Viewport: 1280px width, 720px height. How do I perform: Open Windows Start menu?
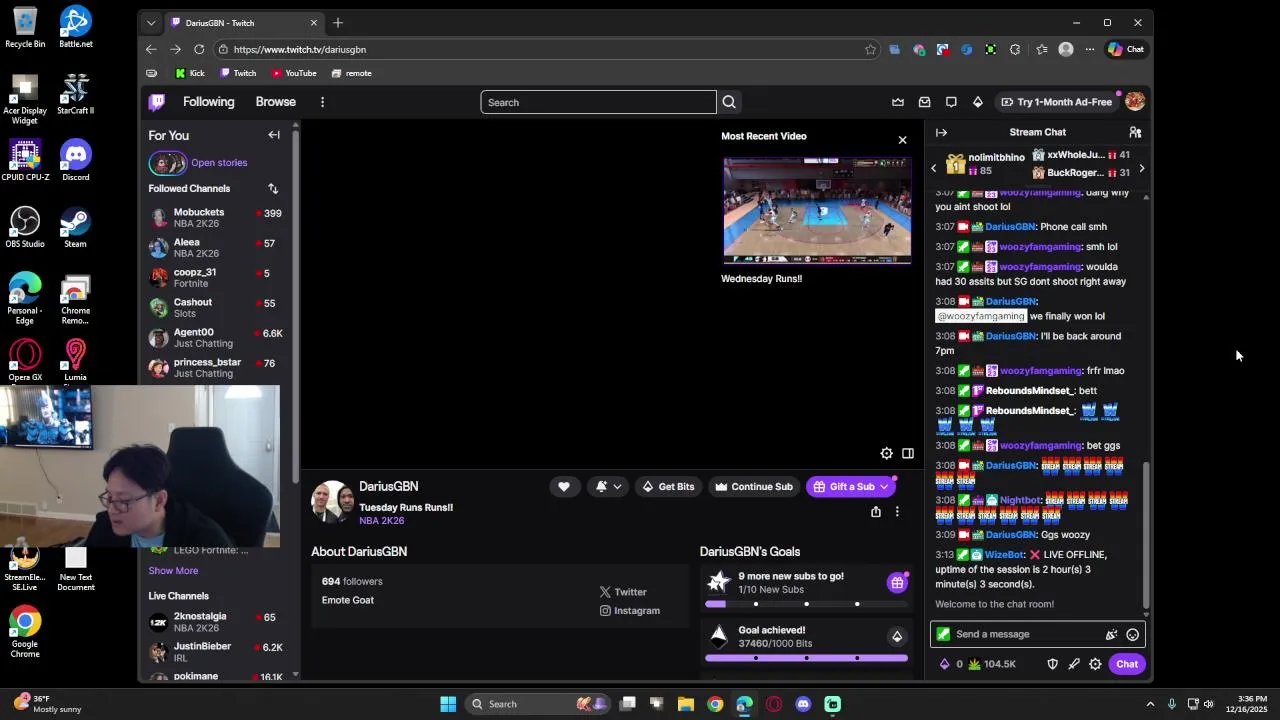tap(448, 704)
